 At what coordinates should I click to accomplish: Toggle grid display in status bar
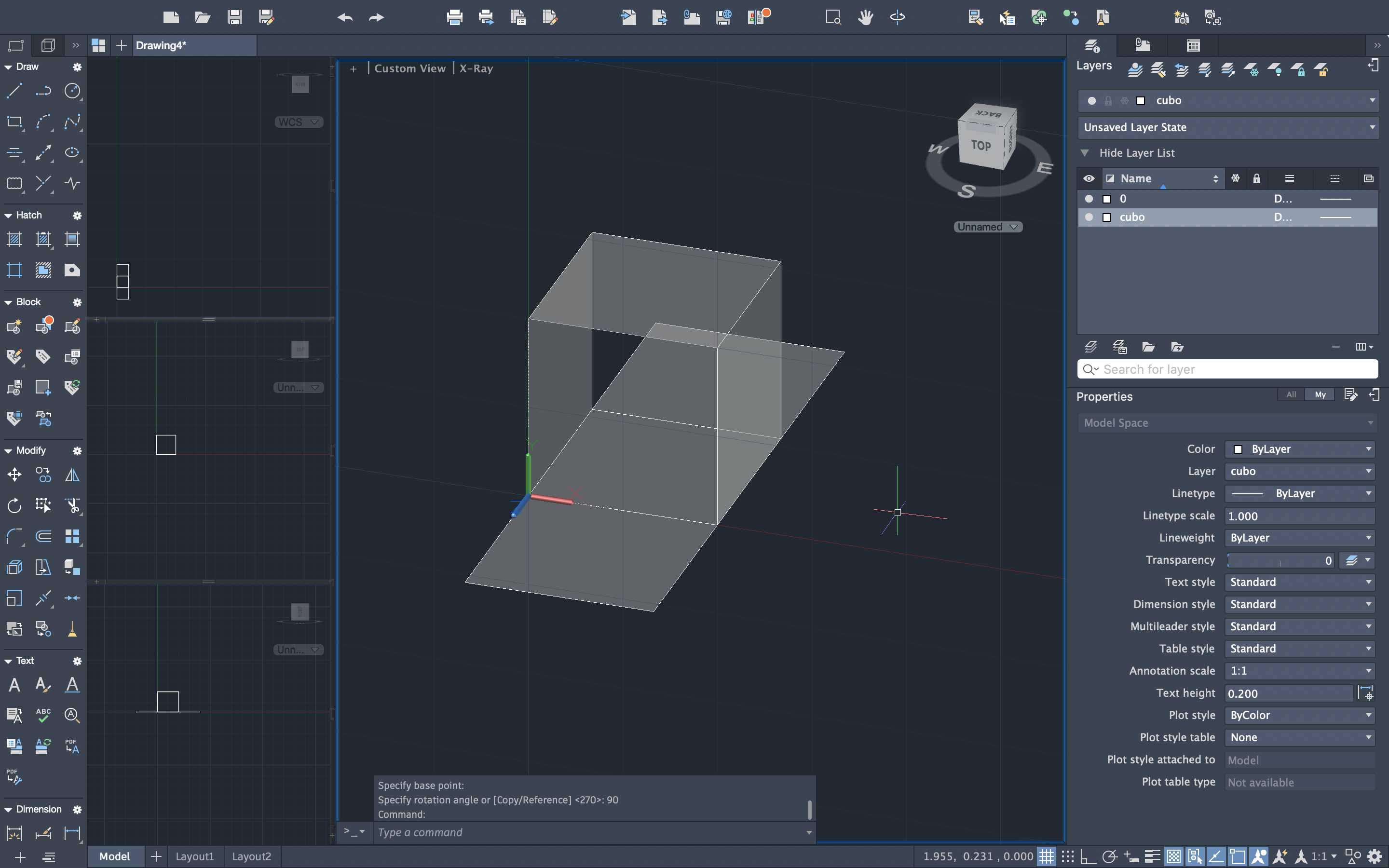(x=1047, y=856)
